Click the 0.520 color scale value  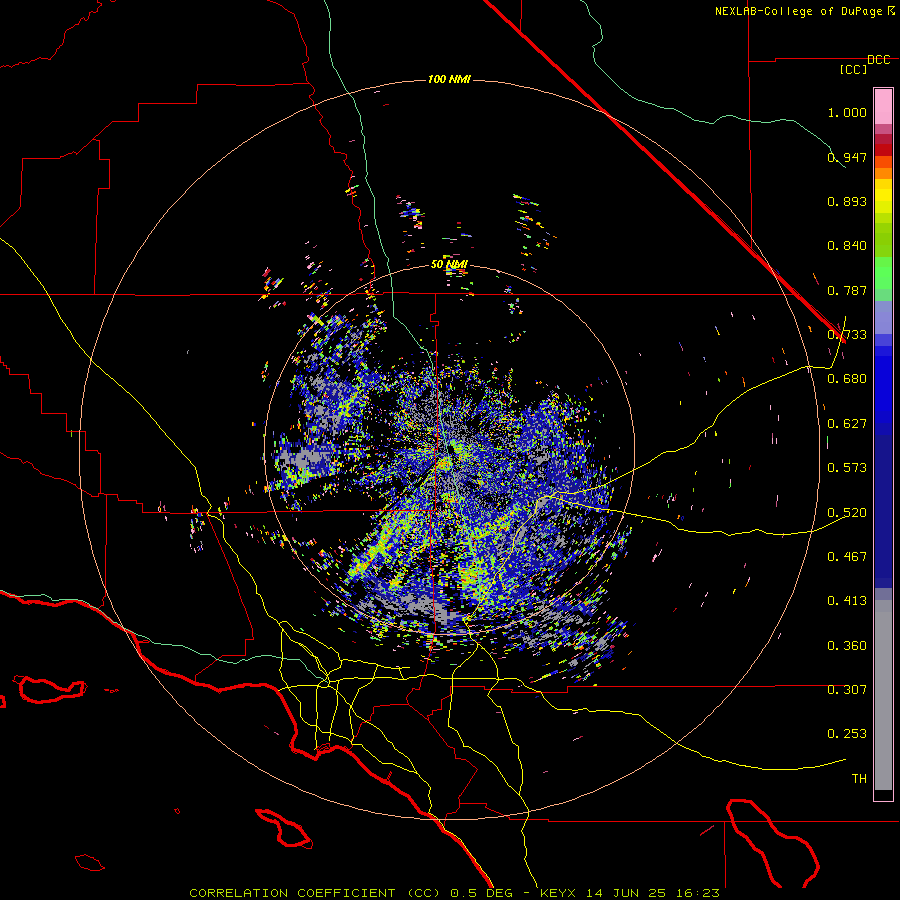[x=847, y=513]
